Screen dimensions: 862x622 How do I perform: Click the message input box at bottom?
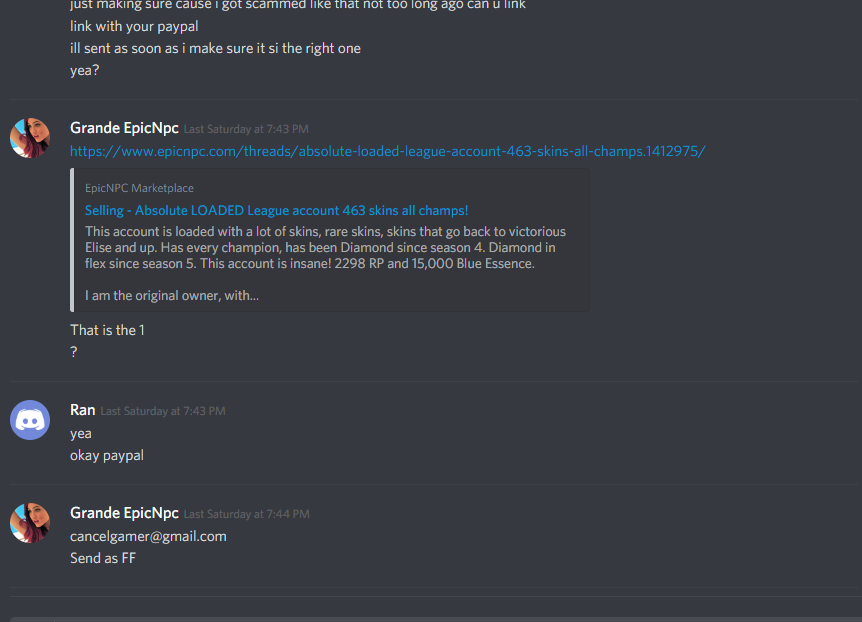coord(435,619)
